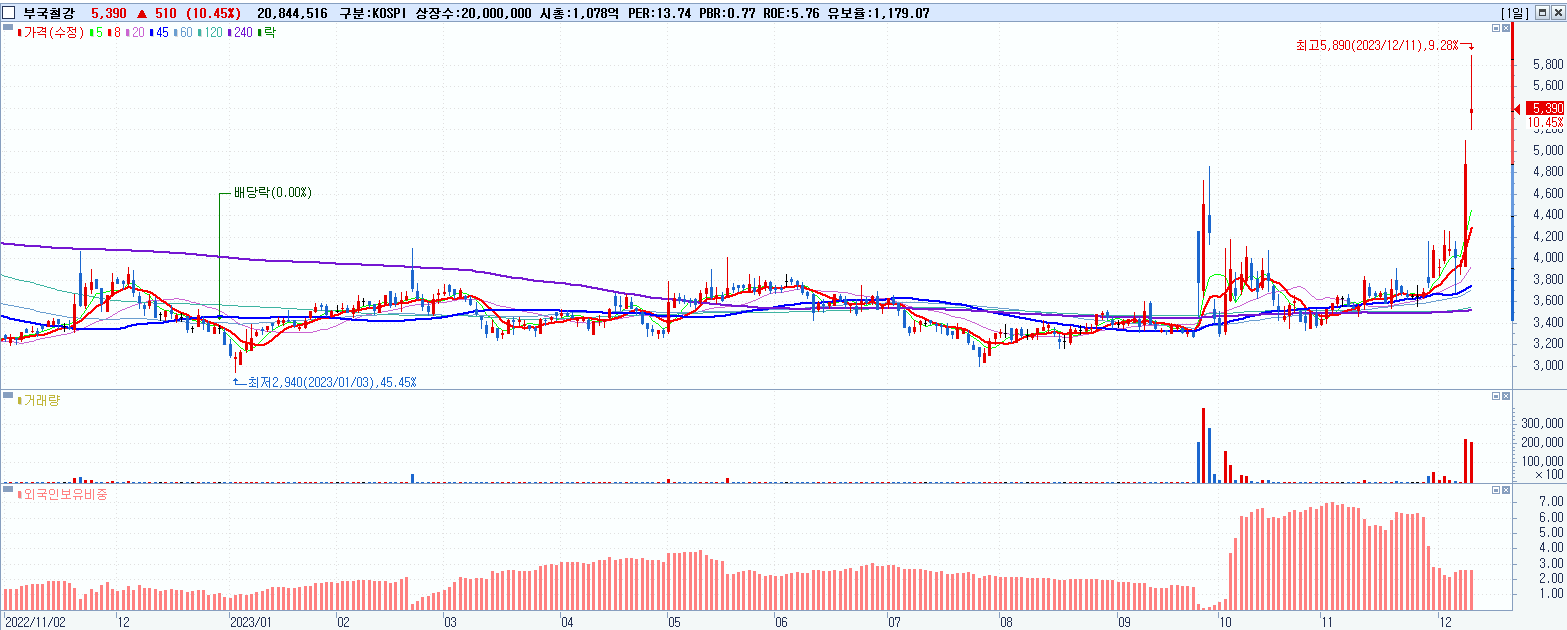Select the 20-day moving average legend
The height and width of the screenshot is (630, 1567).
135,32
